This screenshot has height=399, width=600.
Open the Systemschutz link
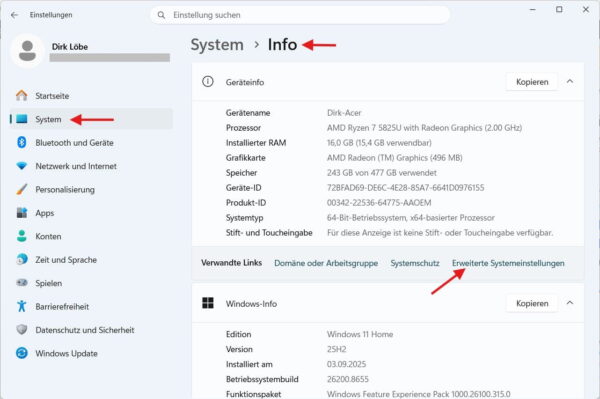coord(415,263)
